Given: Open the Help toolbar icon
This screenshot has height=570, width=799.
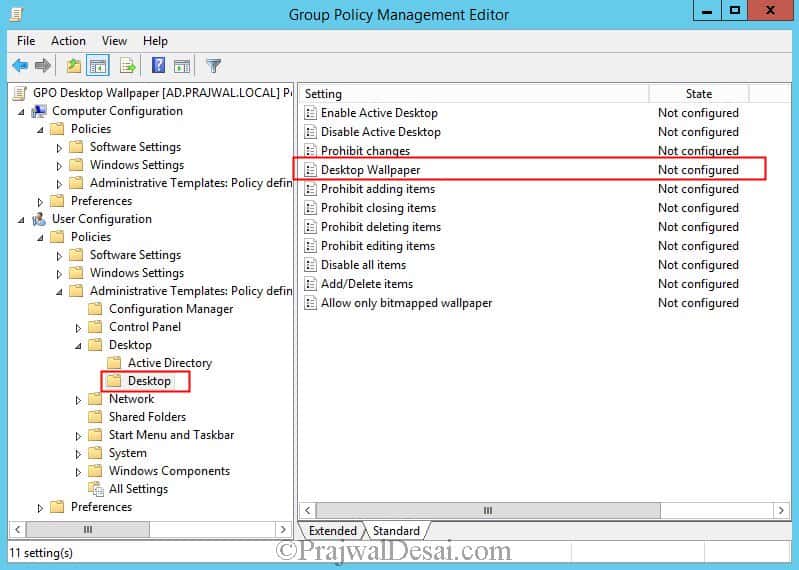Looking at the screenshot, I should tap(158, 65).
